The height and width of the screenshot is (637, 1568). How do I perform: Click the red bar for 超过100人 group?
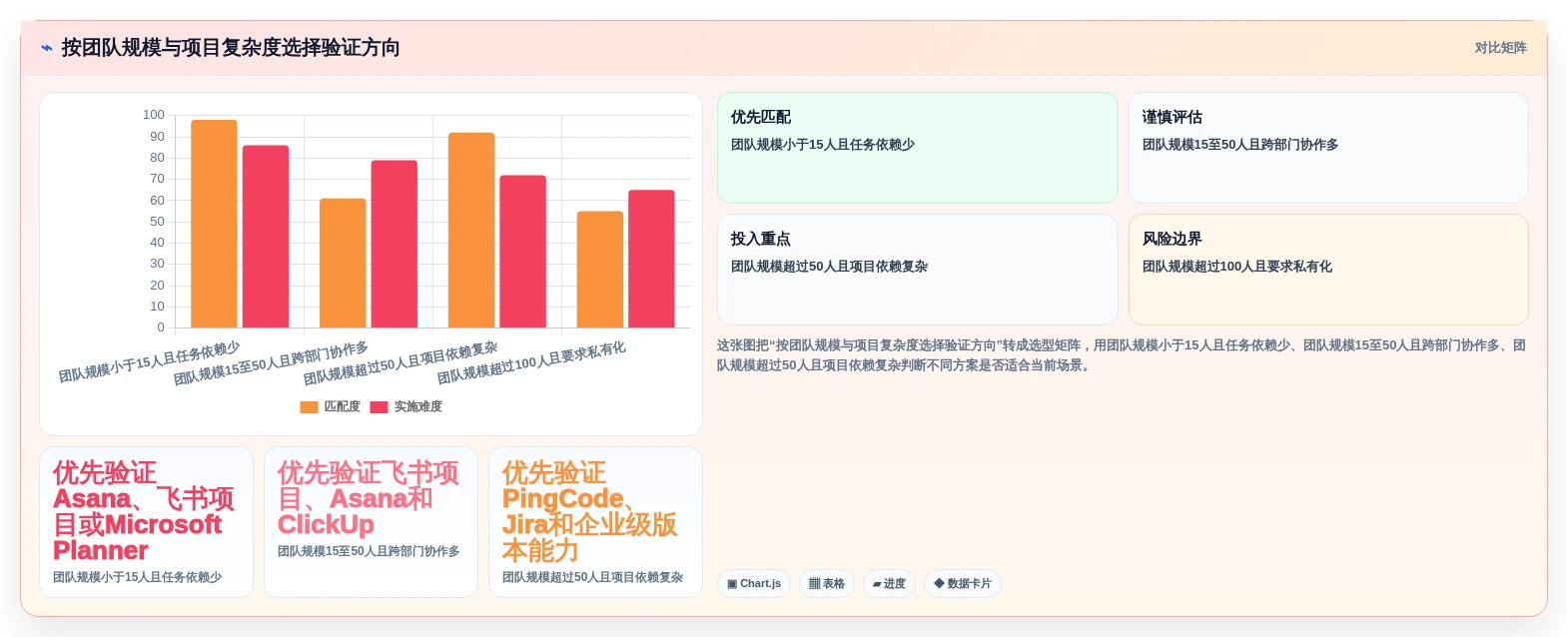[651, 259]
